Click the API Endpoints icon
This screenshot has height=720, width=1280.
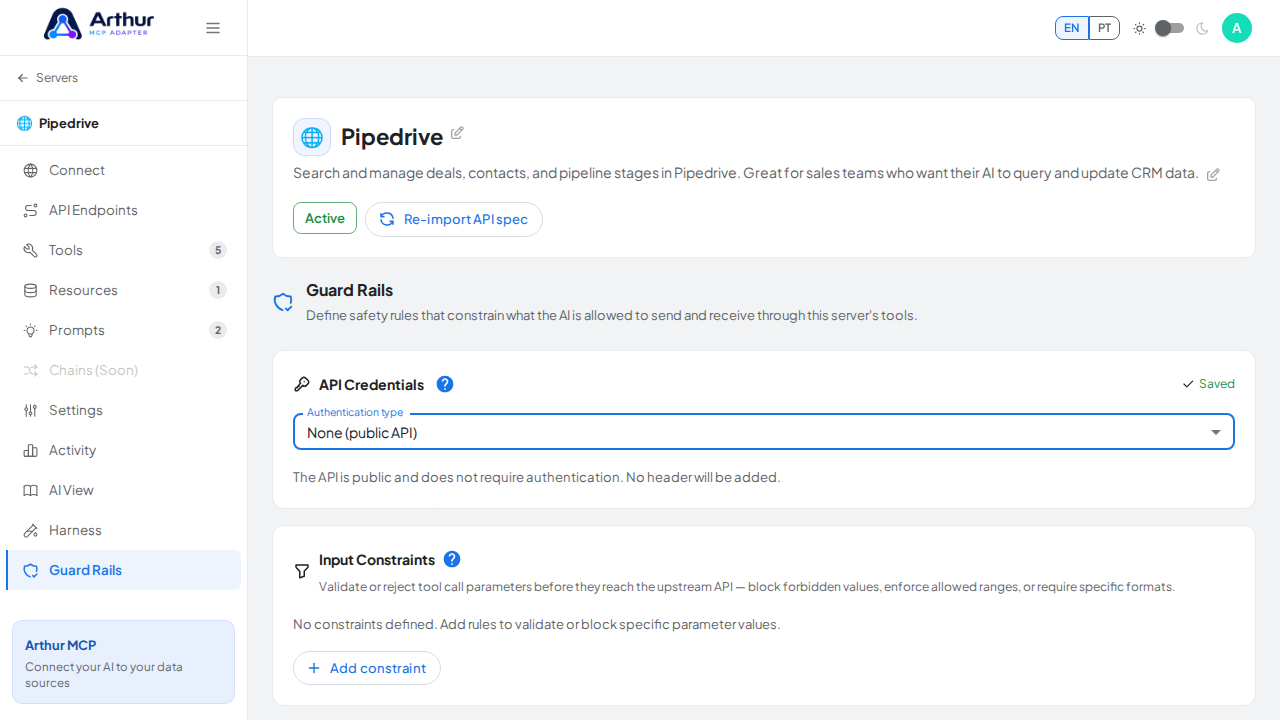[x=31, y=210]
